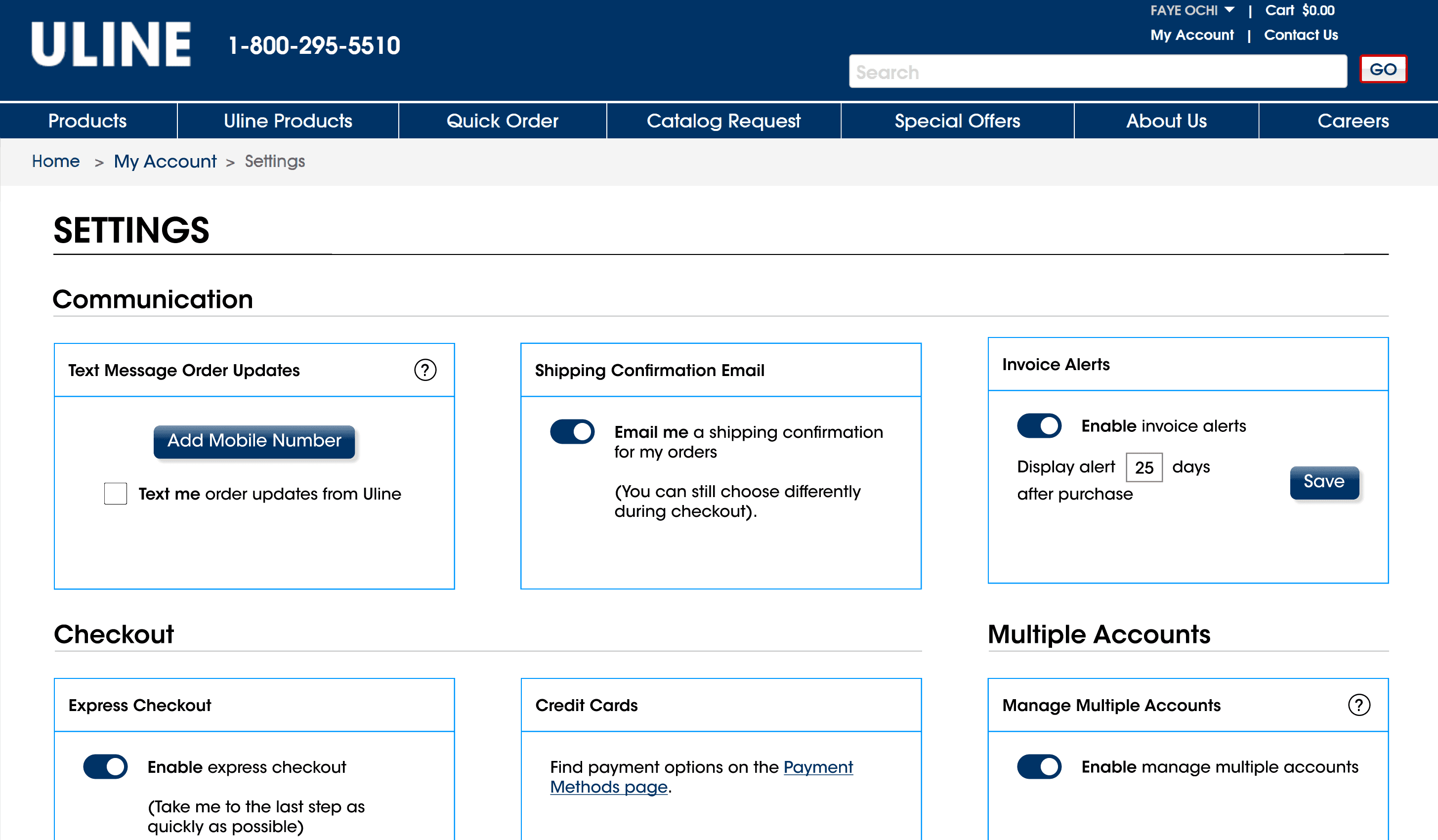Click the My Account breadcrumb link
Image resolution: width=1438 pixels, height=840 pixels.
click(165, 162)
